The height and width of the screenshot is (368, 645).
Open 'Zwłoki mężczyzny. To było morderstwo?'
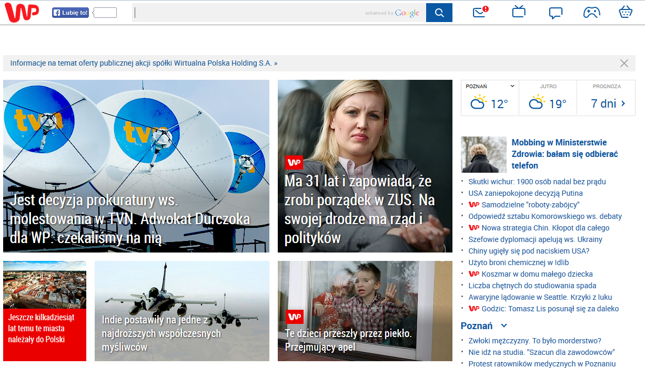coord(535,340)
